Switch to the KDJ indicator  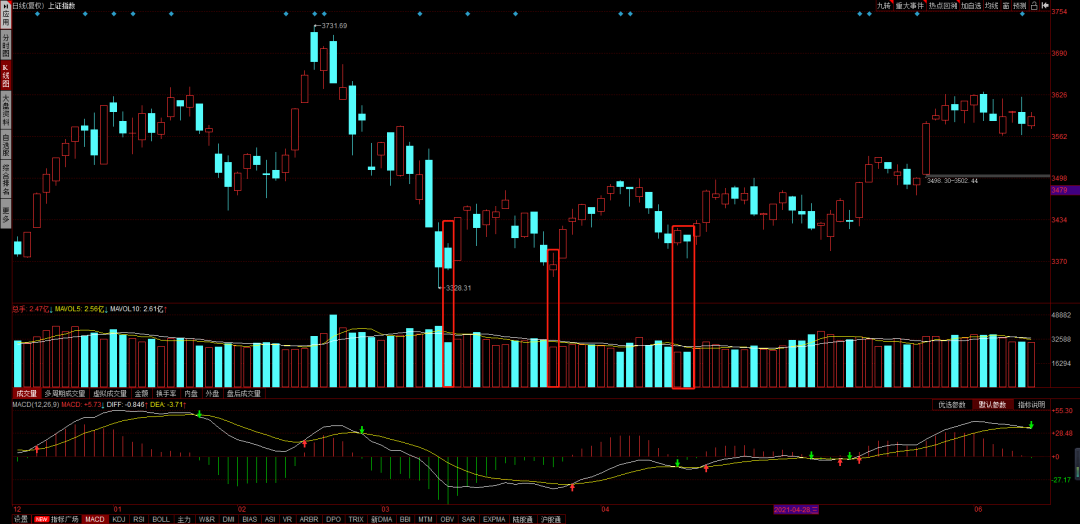click(x=119, y=519)
